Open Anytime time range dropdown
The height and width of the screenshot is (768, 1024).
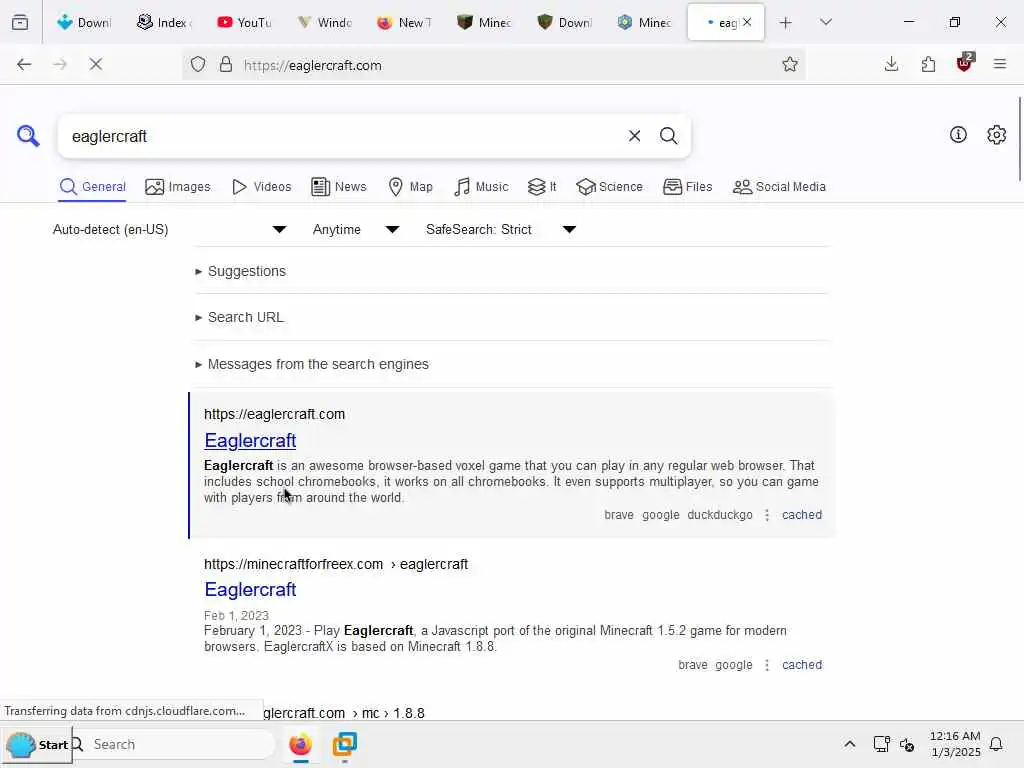coord(356,229)
